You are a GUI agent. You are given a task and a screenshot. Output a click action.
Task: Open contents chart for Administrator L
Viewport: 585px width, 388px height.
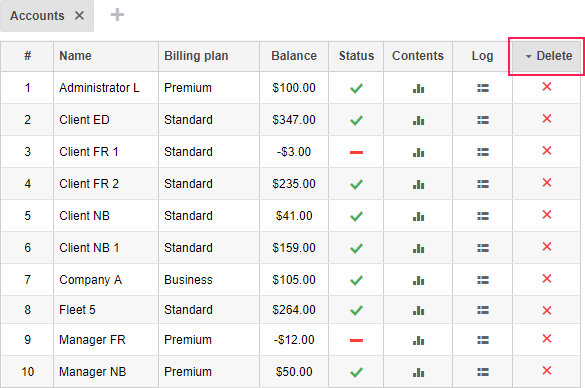(x=418, y=88)
